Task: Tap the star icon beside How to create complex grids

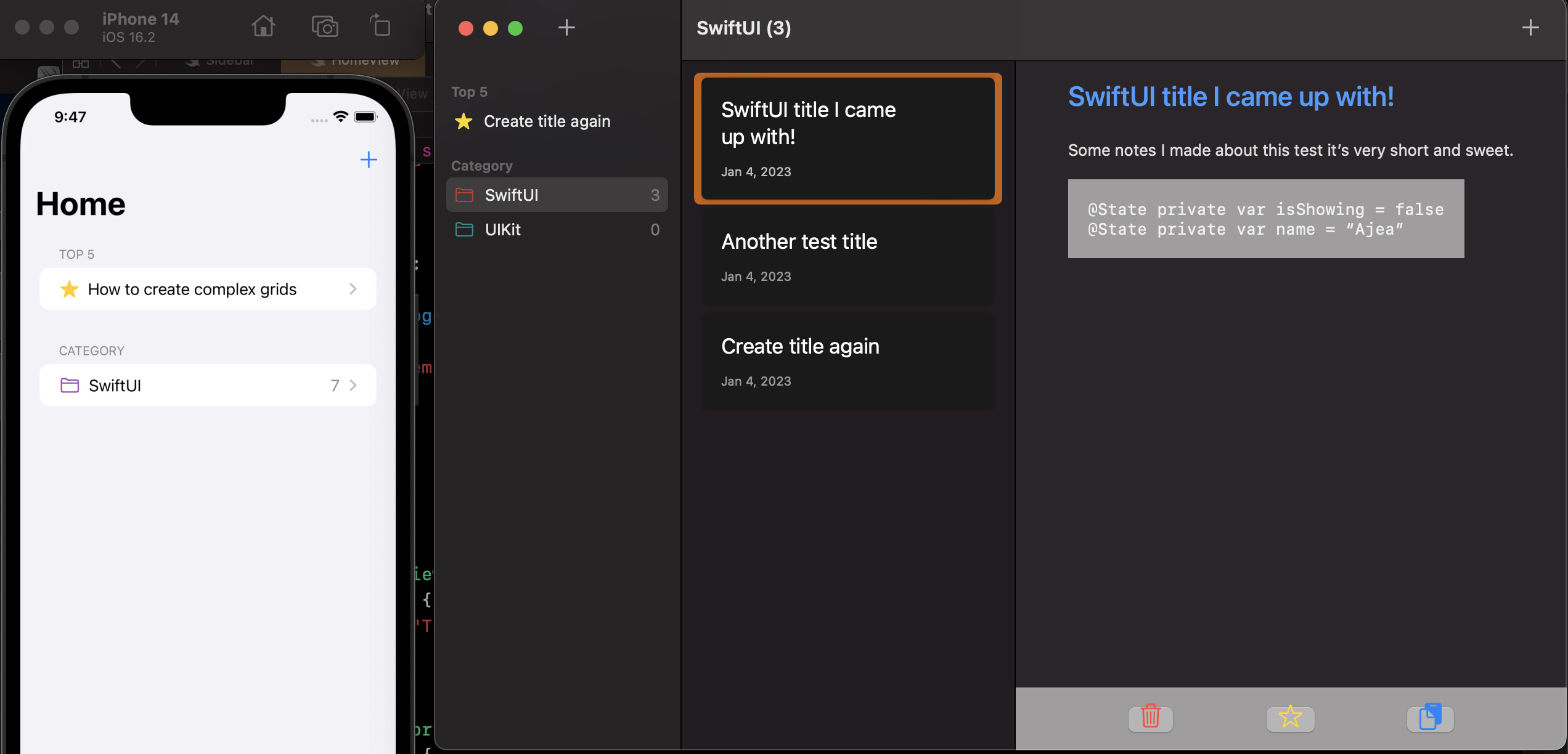Action: (x=69, y=289)
